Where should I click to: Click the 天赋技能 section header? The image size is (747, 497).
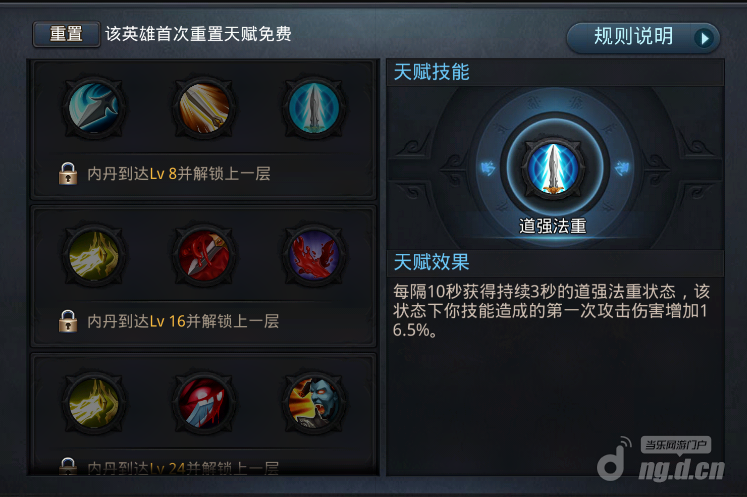[x=432, y=72]
